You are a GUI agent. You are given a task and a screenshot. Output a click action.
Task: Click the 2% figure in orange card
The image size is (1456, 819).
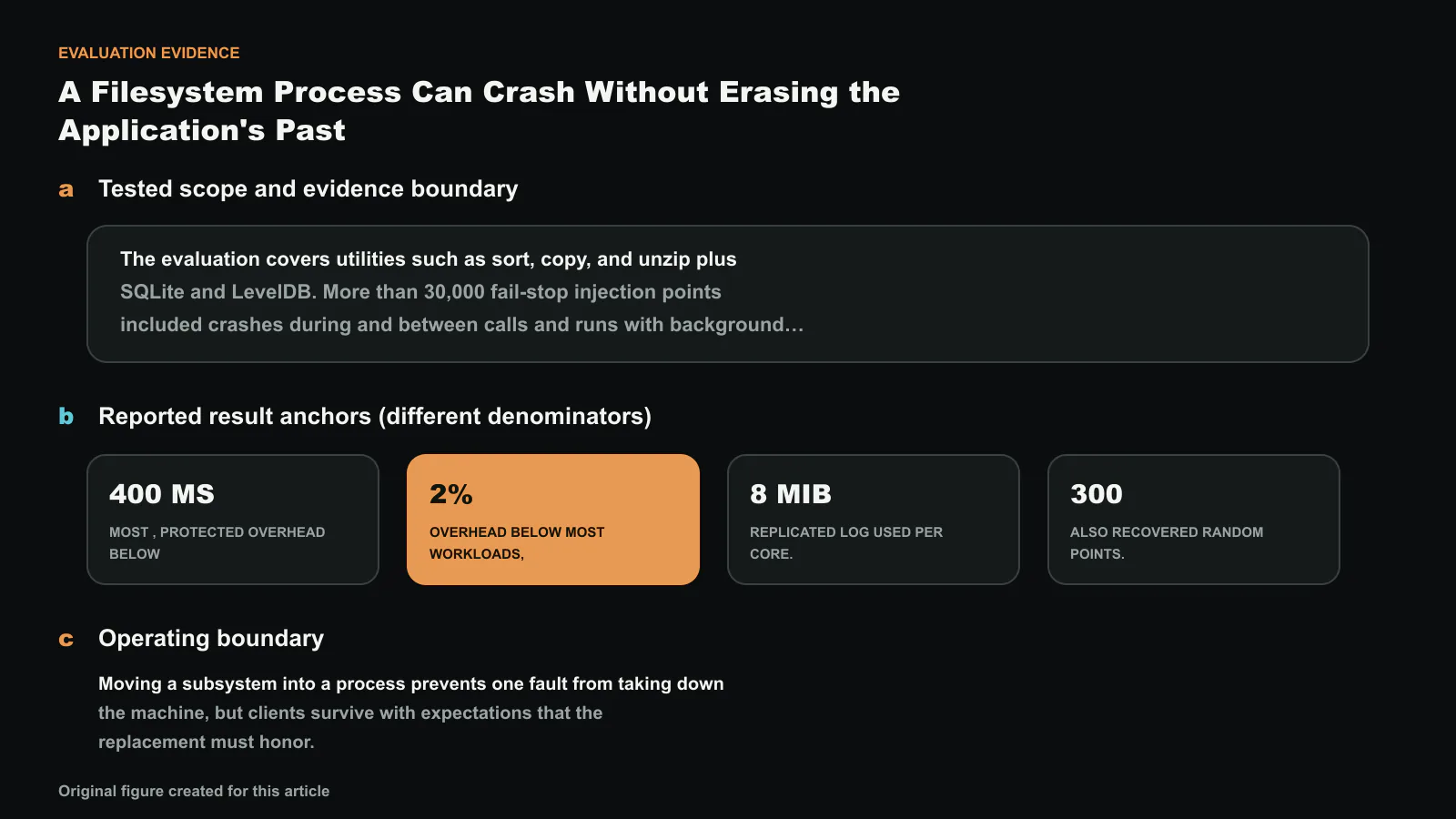[x=451, y=494]
